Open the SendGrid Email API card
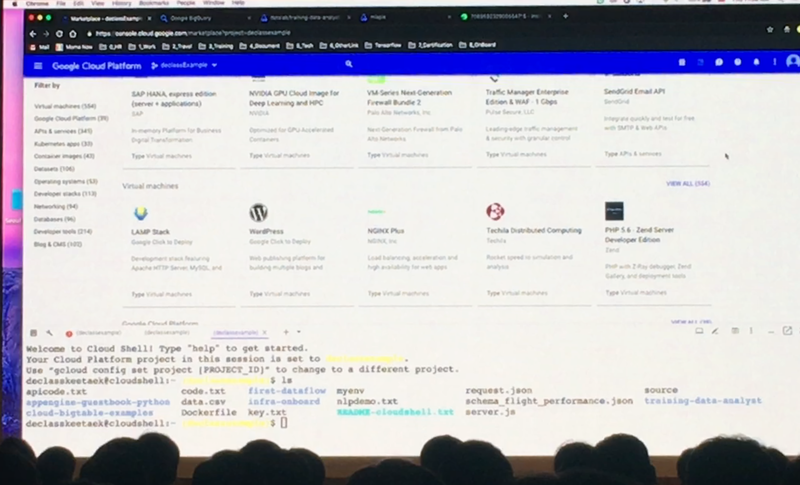The width and height of the screenshot is (800, 485). click(652, 120)
